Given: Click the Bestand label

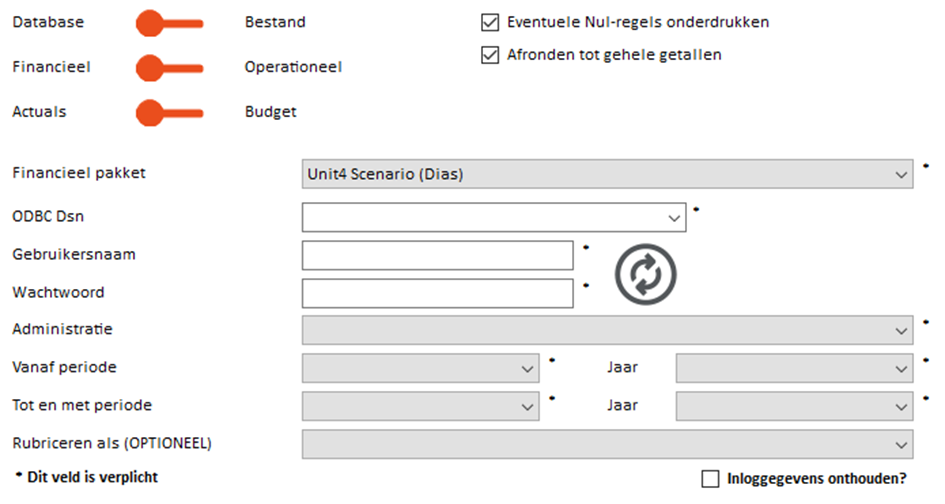Looking at the screenshot, I should [275, 22].
